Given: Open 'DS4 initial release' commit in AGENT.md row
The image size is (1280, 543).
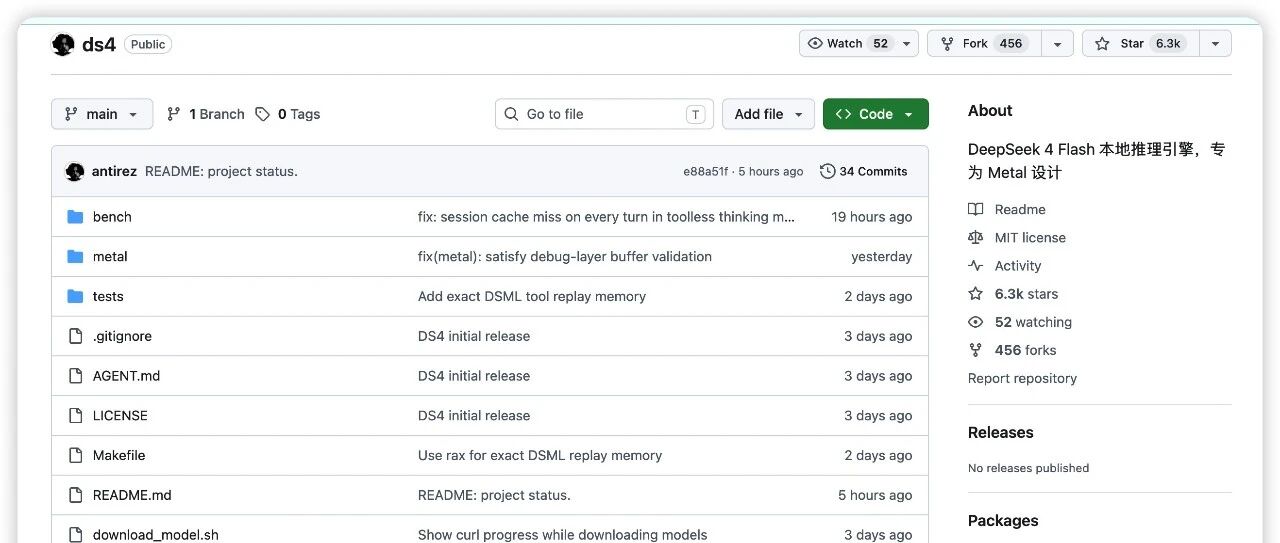Looking at the screenshot, I should pyautogui.click(x=474, y=376).
